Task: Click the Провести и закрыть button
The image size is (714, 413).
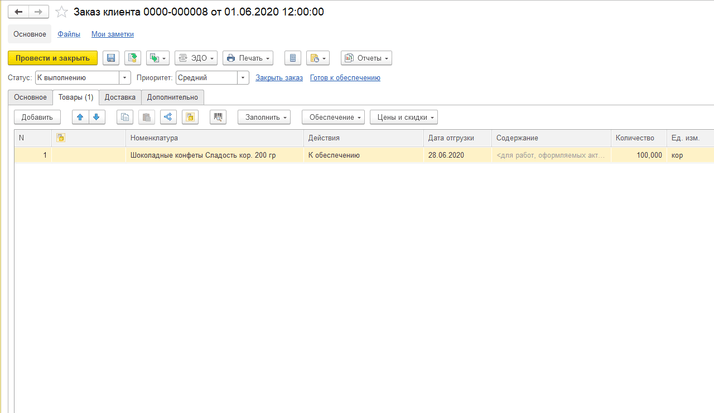Action: point(52,58)
